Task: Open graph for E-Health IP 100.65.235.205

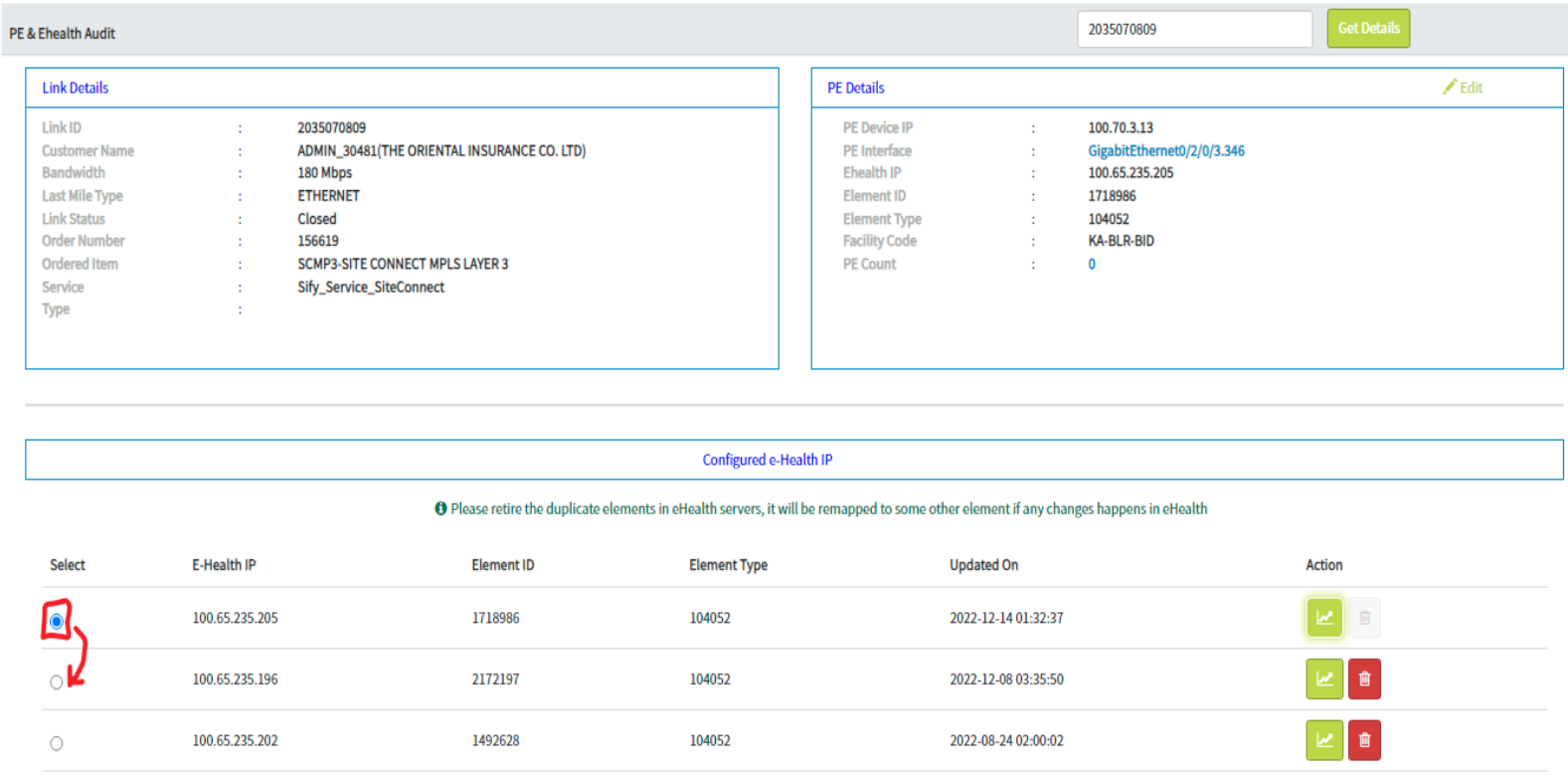Action: [x=1324, y=618]
